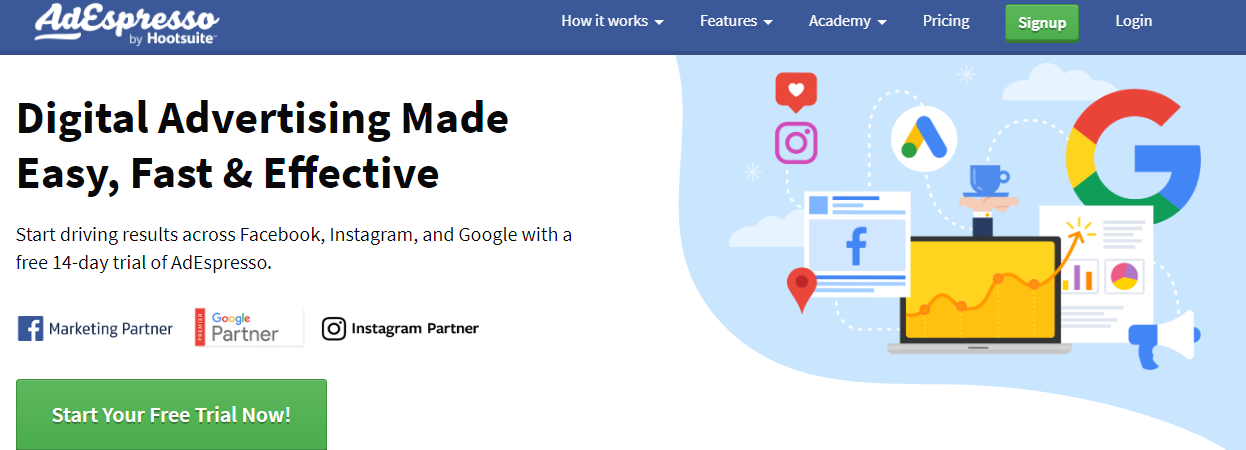Click the bar chart icon in report

pyautogui.click(x=1079, y=276)
